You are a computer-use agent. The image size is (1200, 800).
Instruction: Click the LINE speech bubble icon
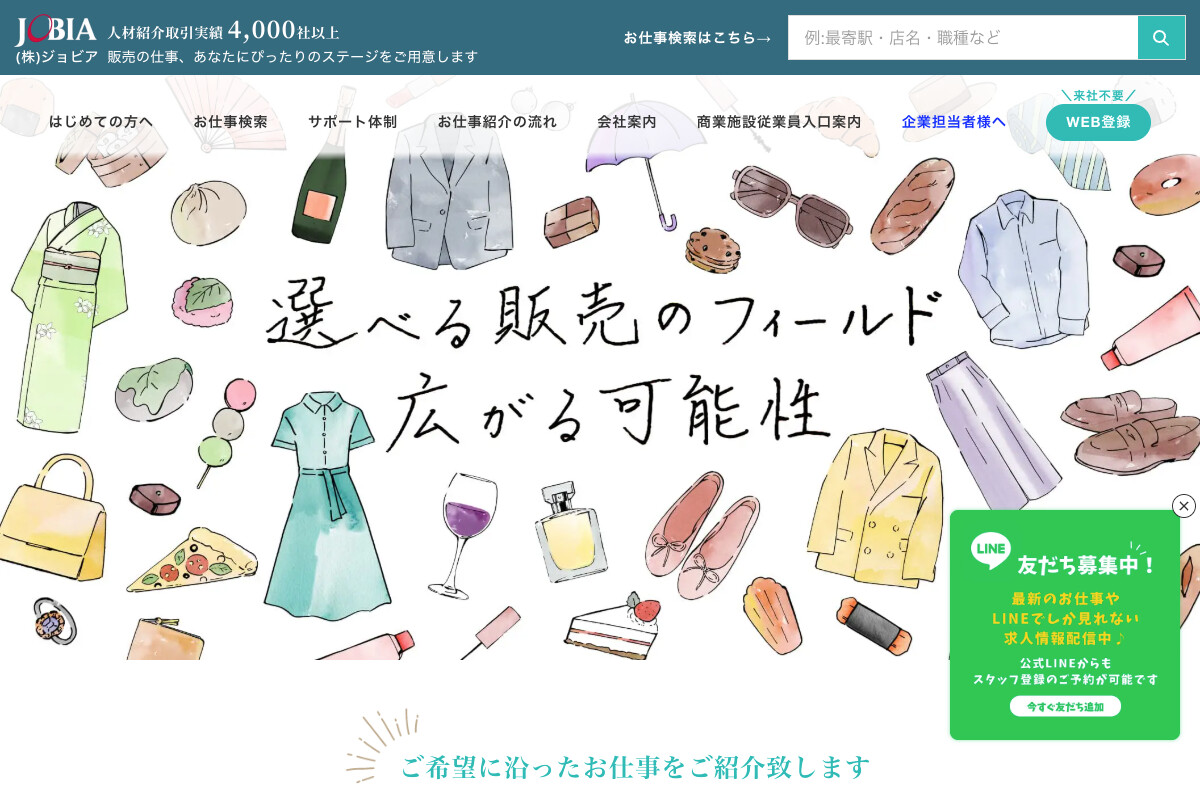click(x=990, y=551)
